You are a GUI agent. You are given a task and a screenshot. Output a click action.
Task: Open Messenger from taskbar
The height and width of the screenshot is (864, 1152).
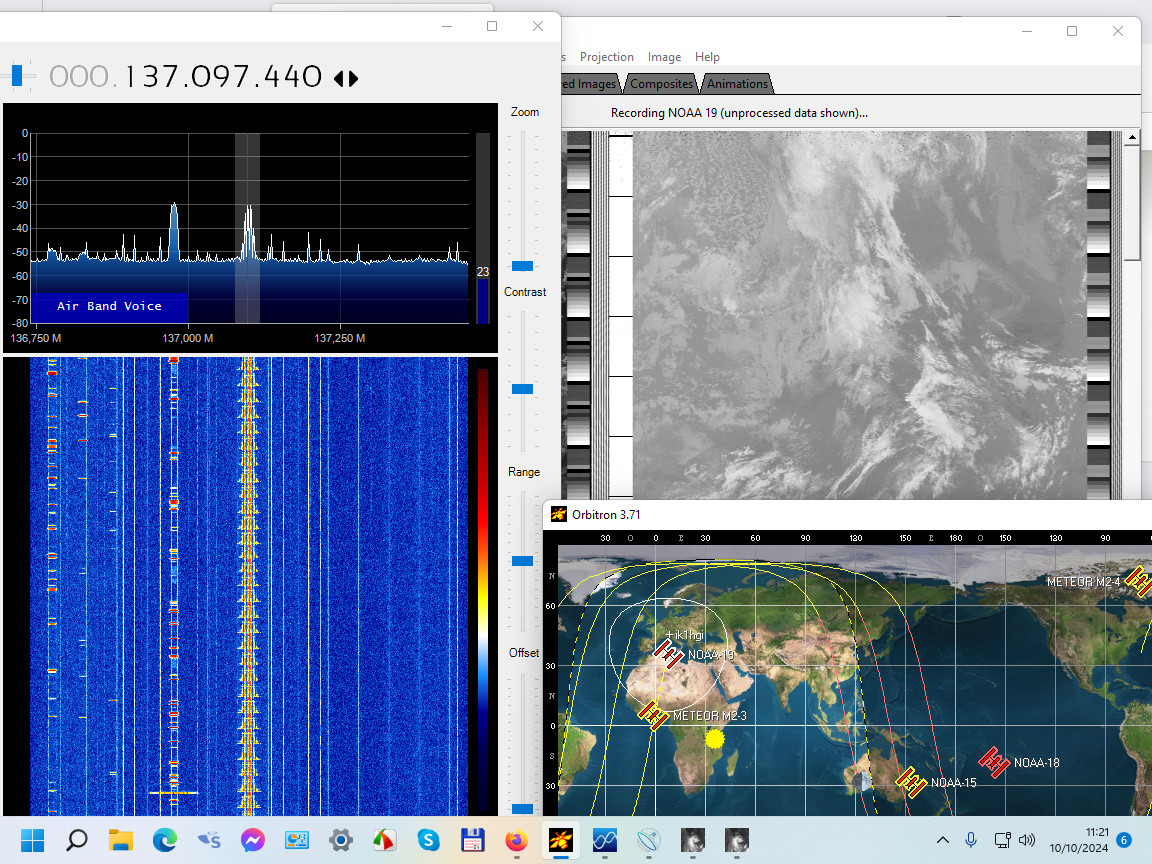pos(253,840)
